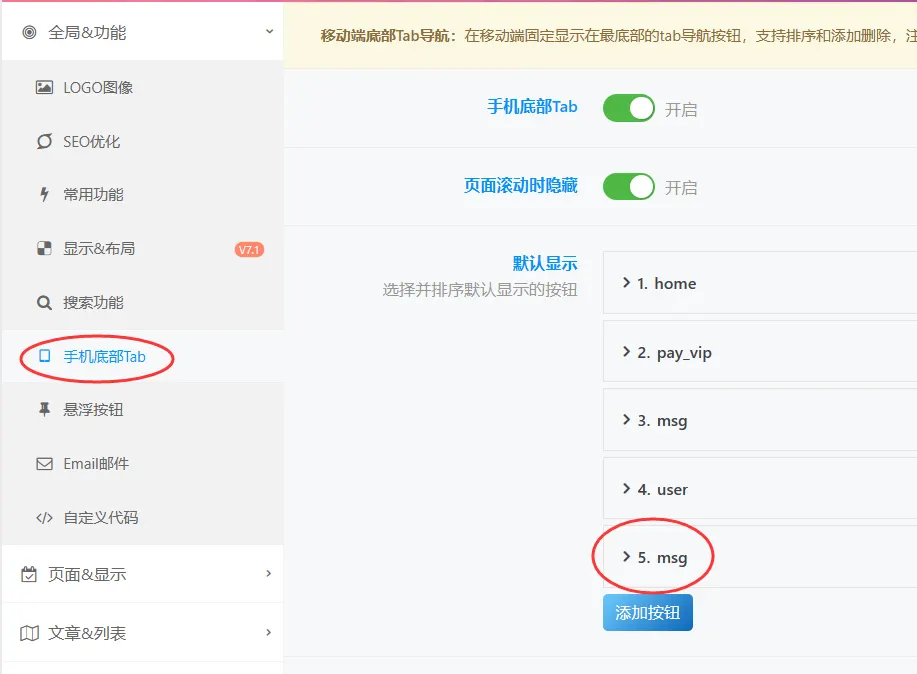This screenshot has height=674, width=917.
Task: Click the Email邮件 envelope icon
Action: click(44, 464)
